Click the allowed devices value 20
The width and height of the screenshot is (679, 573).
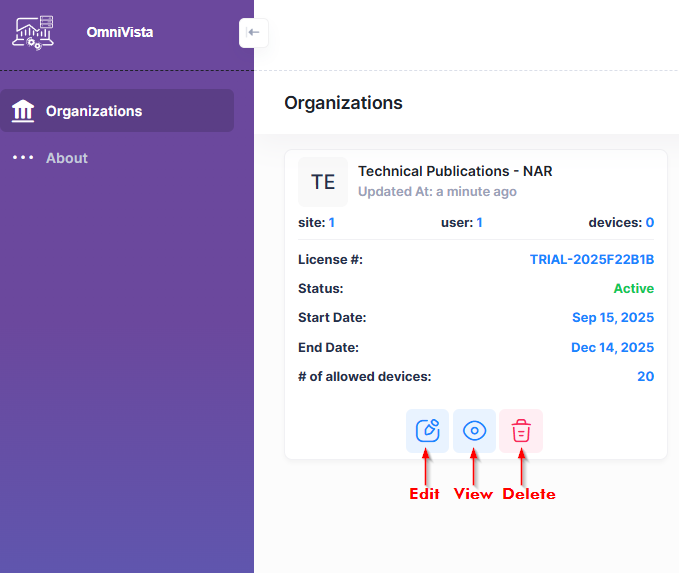click(645, 376)
